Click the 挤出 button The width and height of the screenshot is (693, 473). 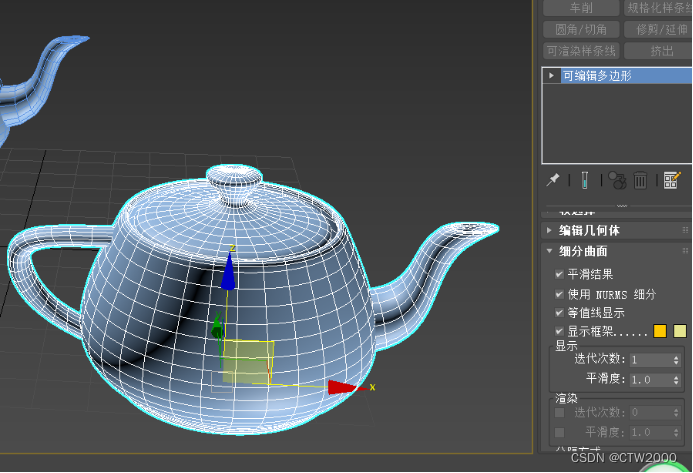pos(658,51)
